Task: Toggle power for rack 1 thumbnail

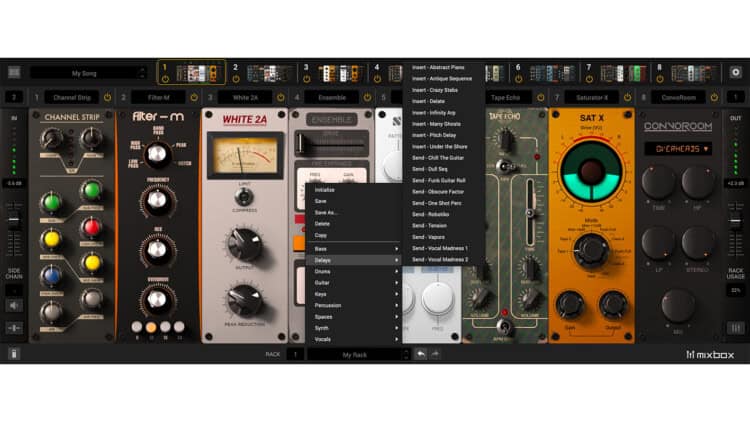Action: tap(165, 79)
